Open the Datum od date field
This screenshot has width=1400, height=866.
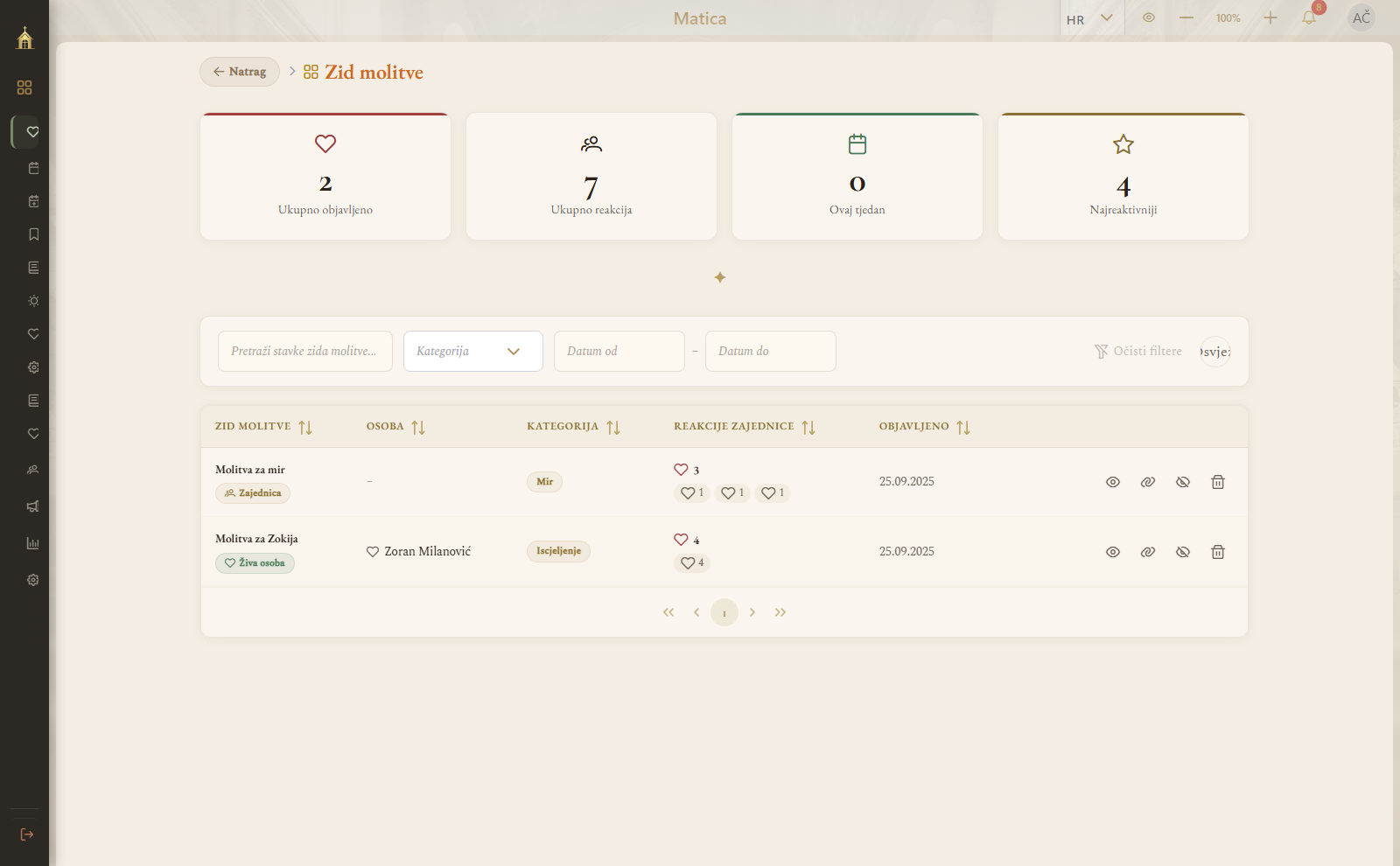619,351
